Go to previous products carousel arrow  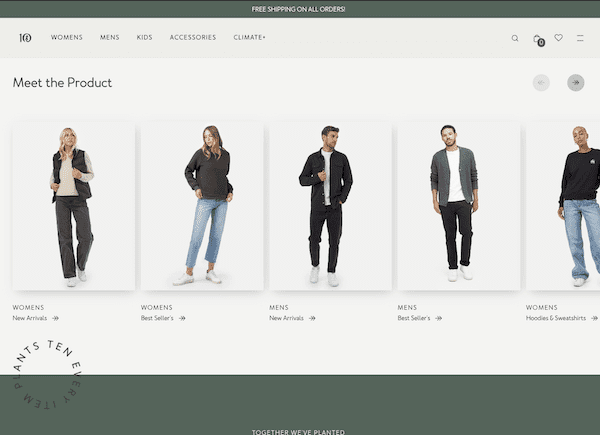541,83
